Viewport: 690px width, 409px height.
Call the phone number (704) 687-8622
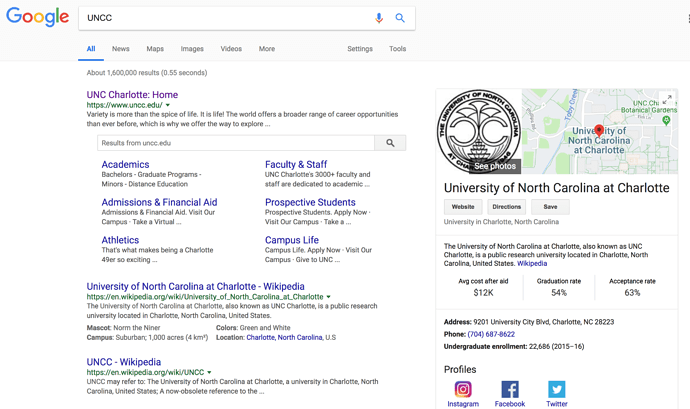[491, 335]
